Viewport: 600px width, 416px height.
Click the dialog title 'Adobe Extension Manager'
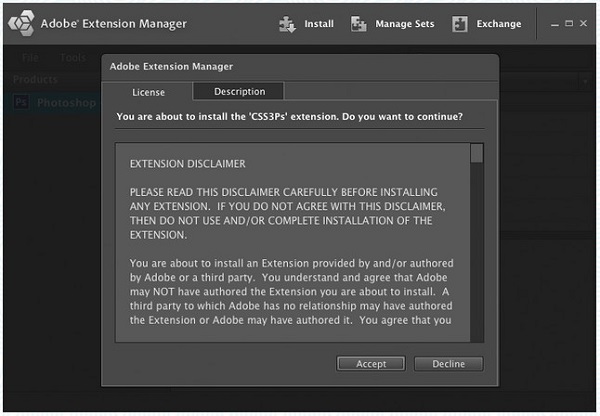(x=171, y=67)
